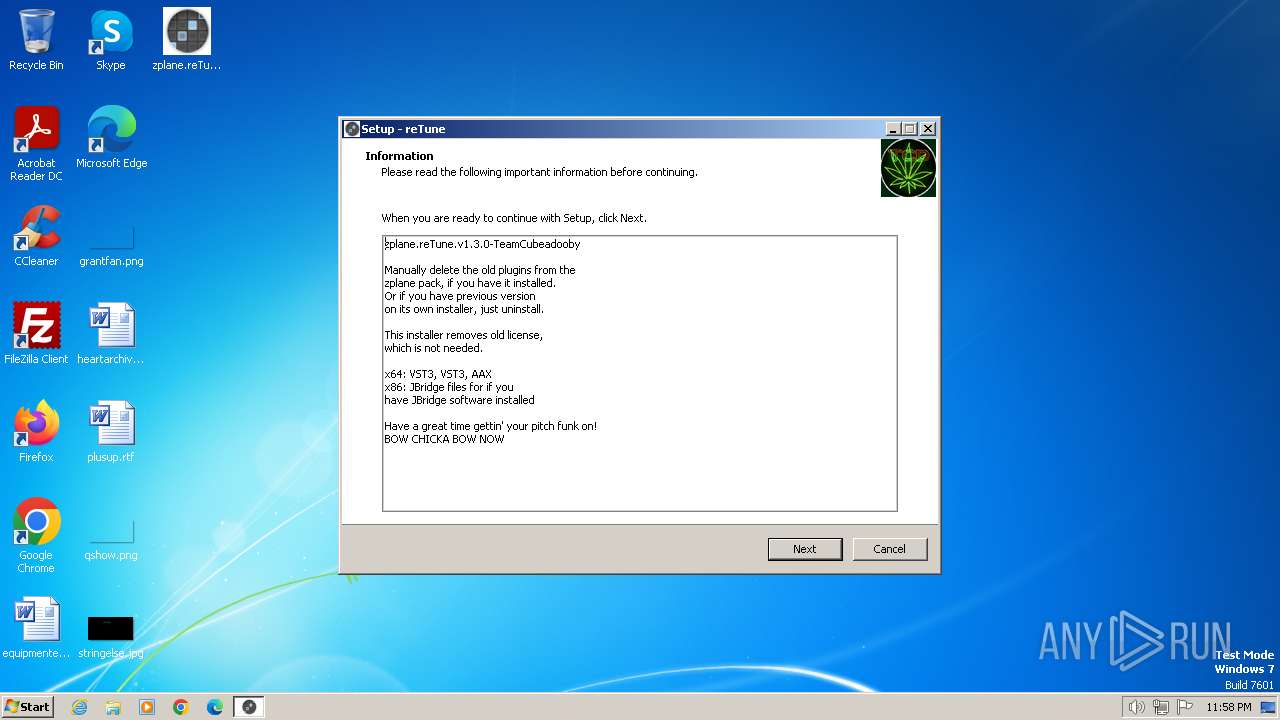
Task: Open Google Chrome desktop shortcut
Action: [x=36, y=536]
